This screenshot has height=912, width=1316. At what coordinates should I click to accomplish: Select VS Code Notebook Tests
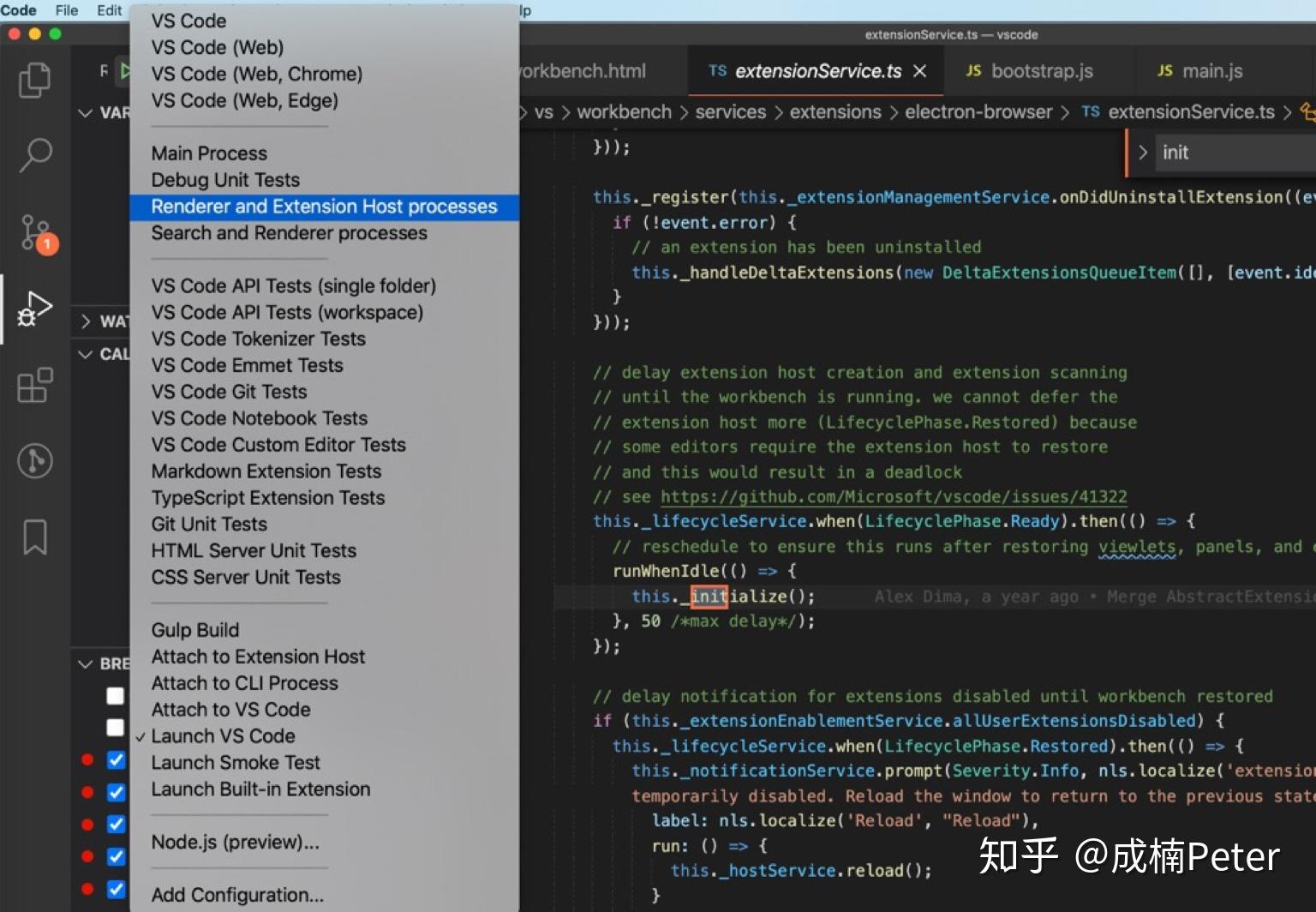click(x=324, y=418)
